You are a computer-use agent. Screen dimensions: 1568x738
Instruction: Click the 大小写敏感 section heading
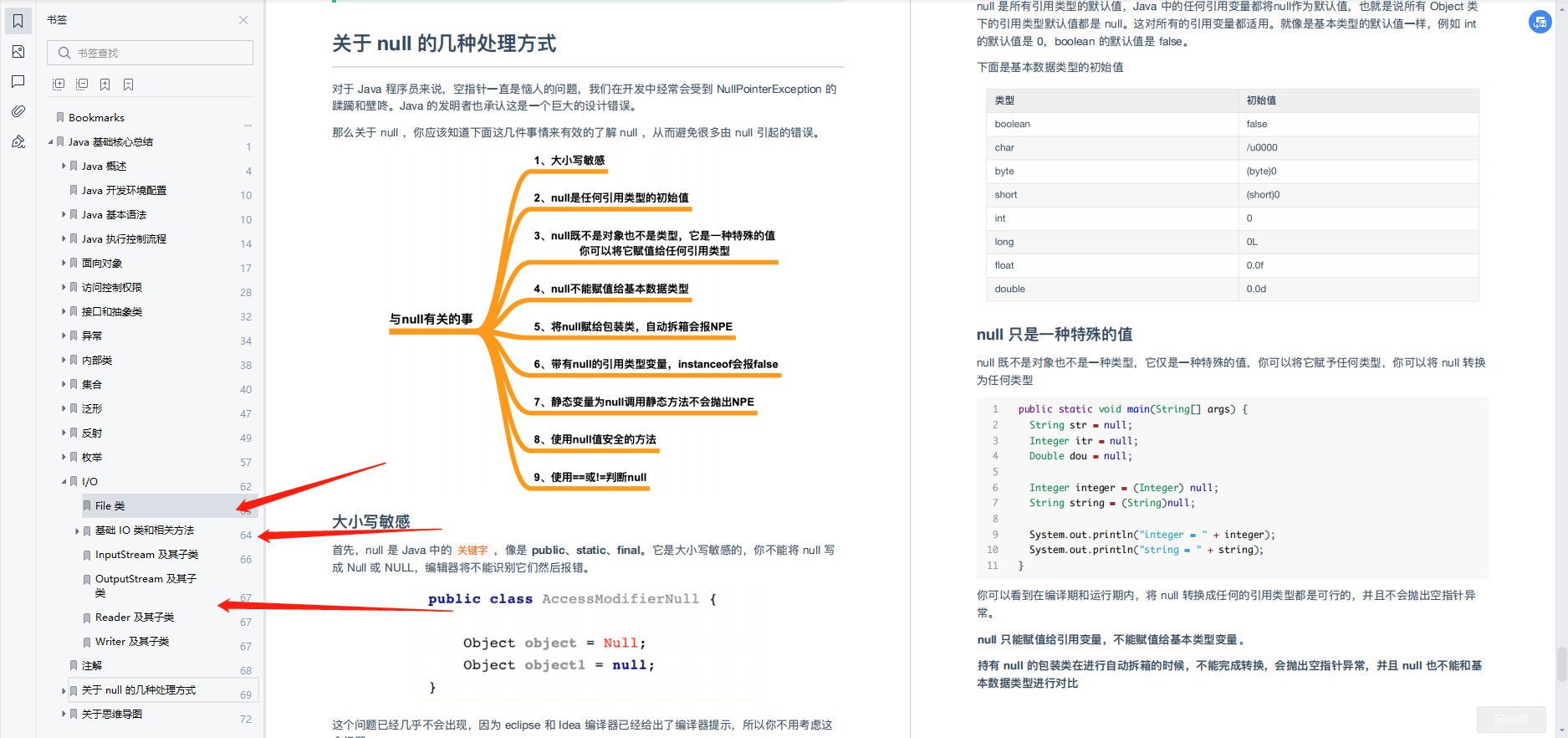pos(371,521)
